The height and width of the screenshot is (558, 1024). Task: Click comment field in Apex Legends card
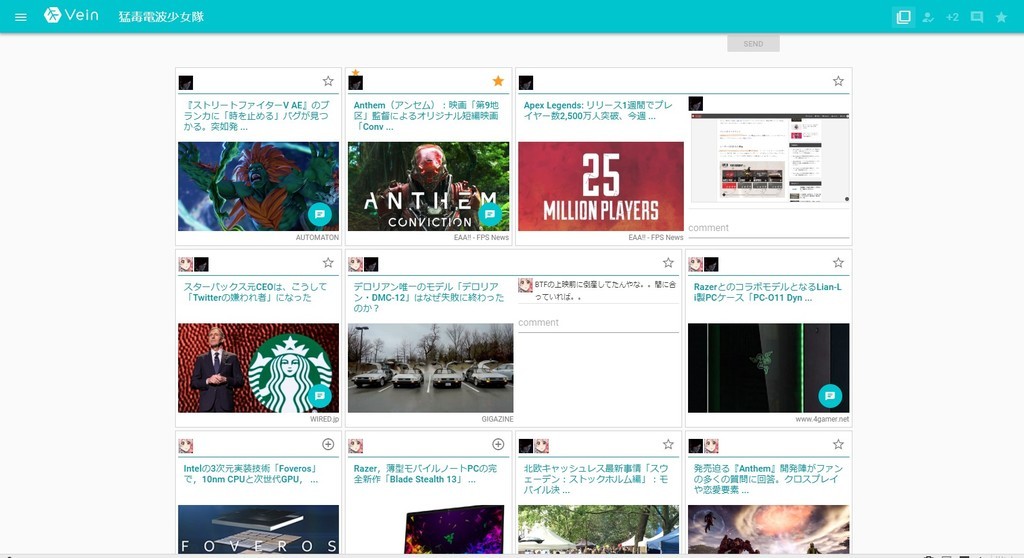(769, 228)
